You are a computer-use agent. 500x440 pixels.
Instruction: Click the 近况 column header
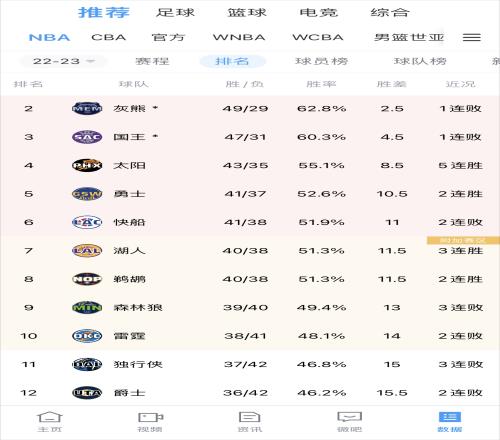point(460,84)
